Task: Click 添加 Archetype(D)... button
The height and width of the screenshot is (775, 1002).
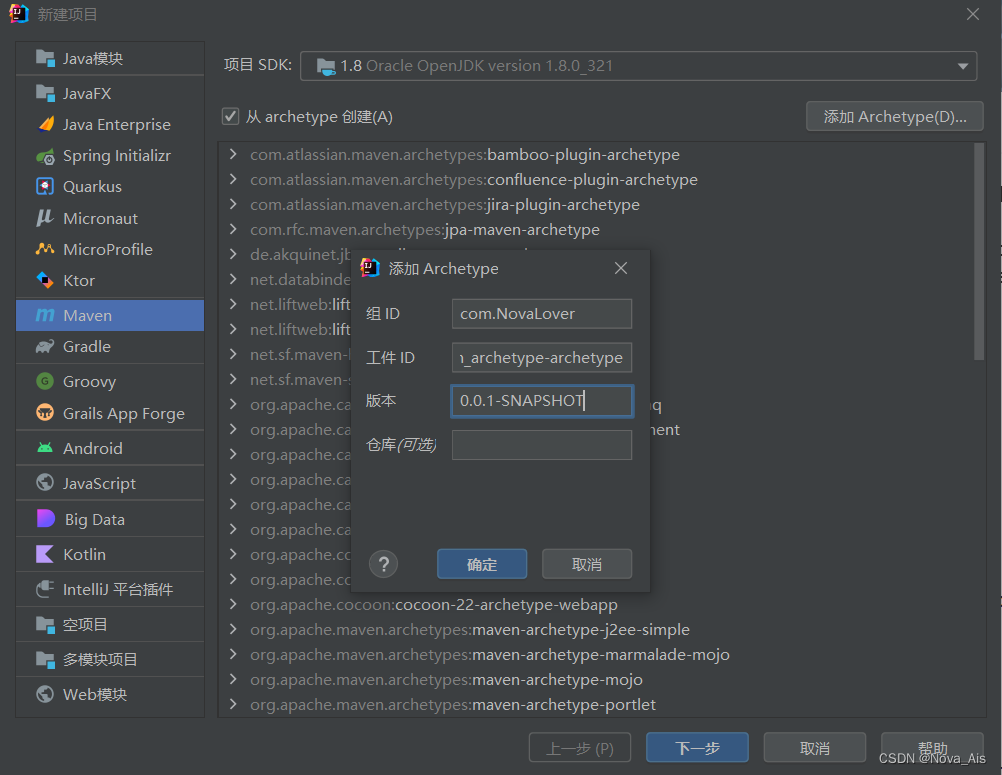Action: [x=895, y=116]
